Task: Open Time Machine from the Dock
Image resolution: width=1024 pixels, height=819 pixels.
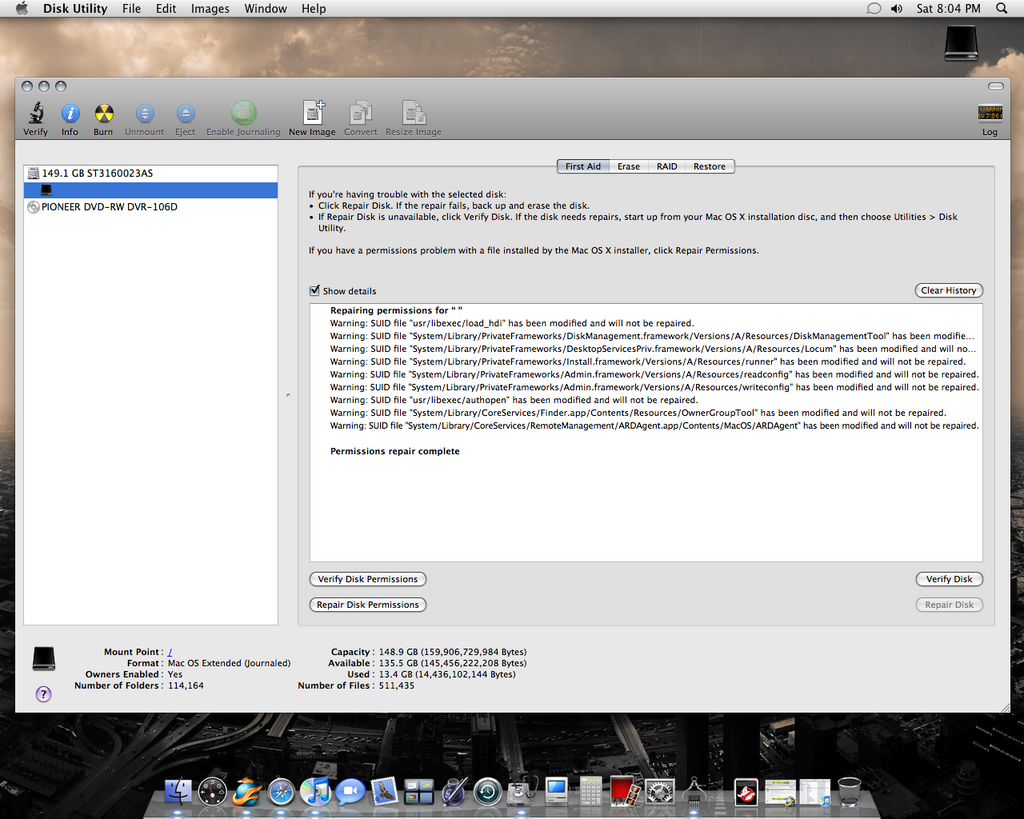Action: click(x=488, y=792)
